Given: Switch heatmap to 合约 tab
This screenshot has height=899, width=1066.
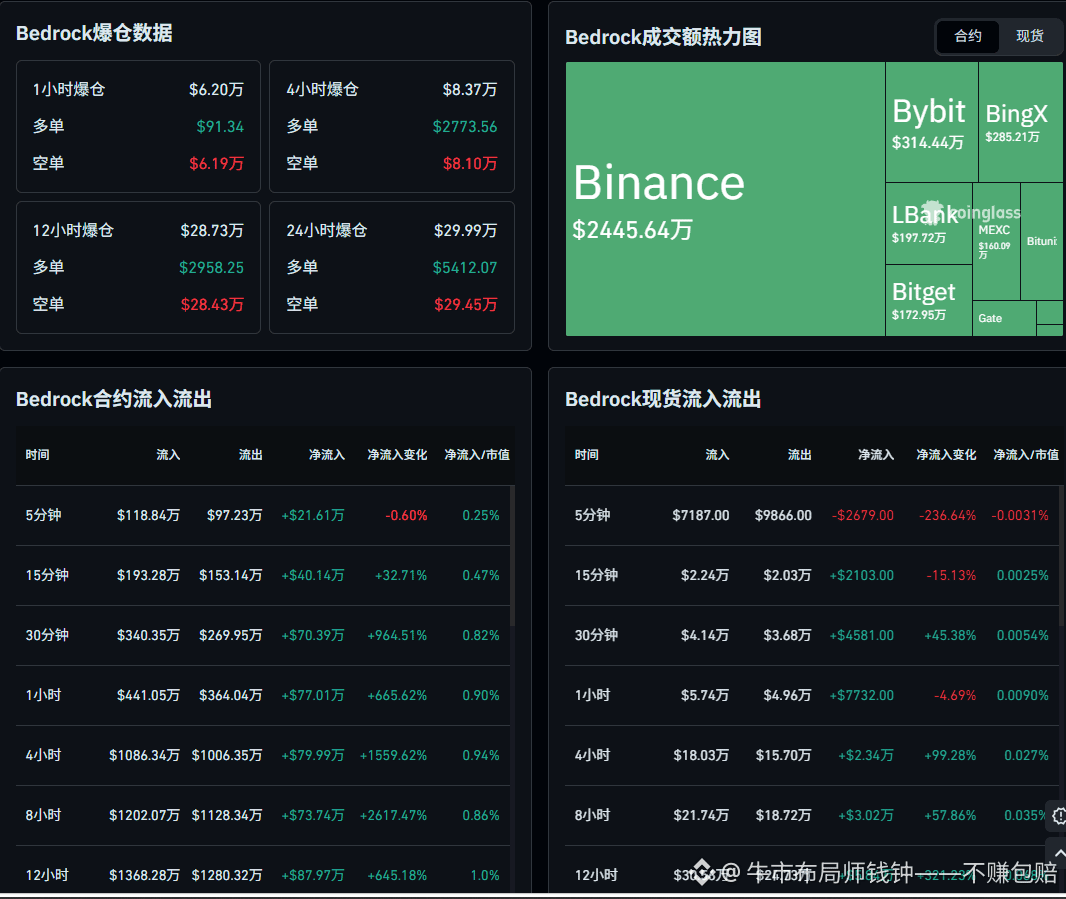Looking at the screenshot, I should point(967,36).
